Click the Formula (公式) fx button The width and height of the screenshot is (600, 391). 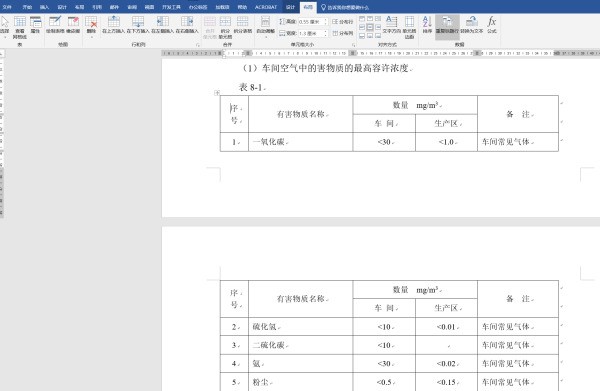click(x=492, y=24)
